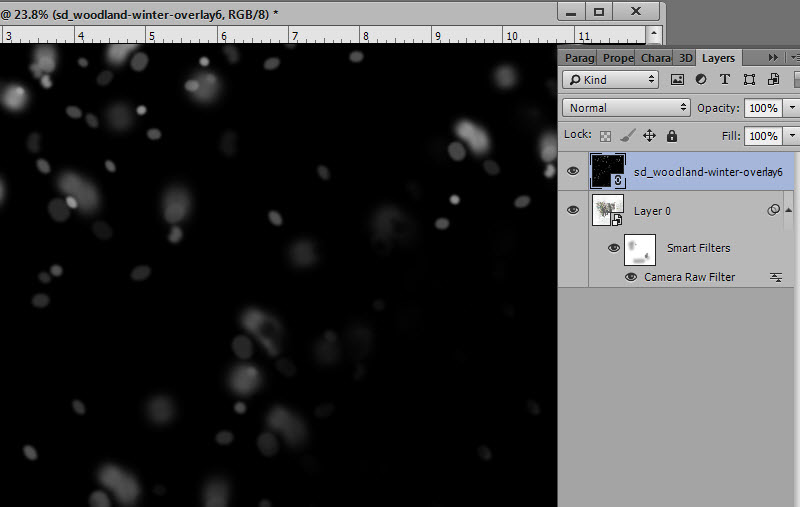800x507 pixels.
Task: Lock image pixels brush icon
Action: (x=628, y=135)
